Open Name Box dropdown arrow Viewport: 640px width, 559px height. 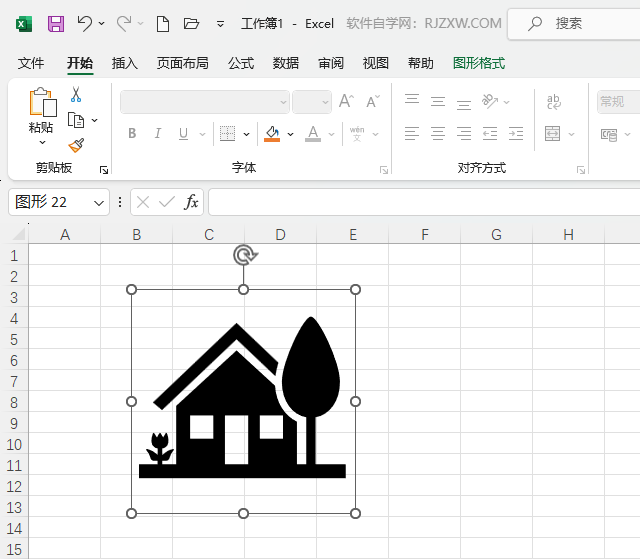pos(99,203)
